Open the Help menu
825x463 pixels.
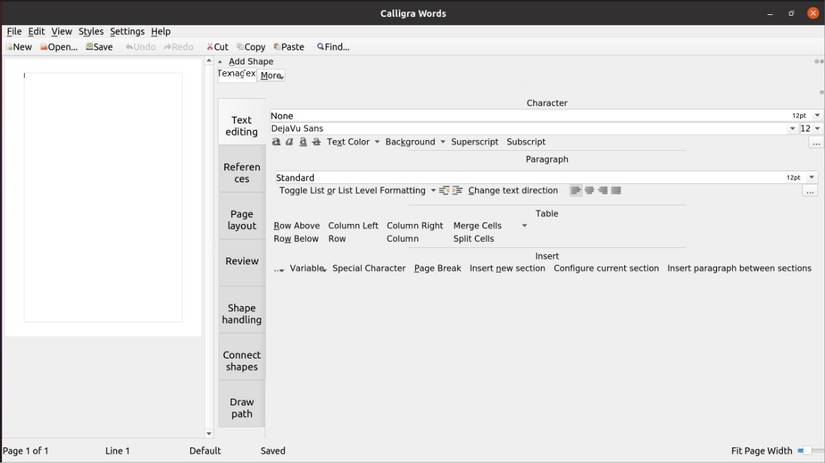(x=160, y=32)
